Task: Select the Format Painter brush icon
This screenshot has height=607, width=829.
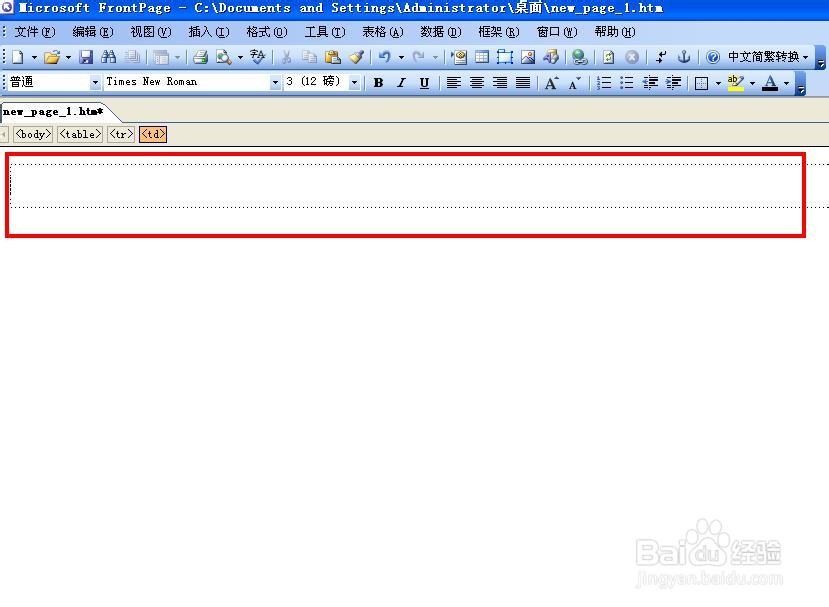Action: coord(356,57)
